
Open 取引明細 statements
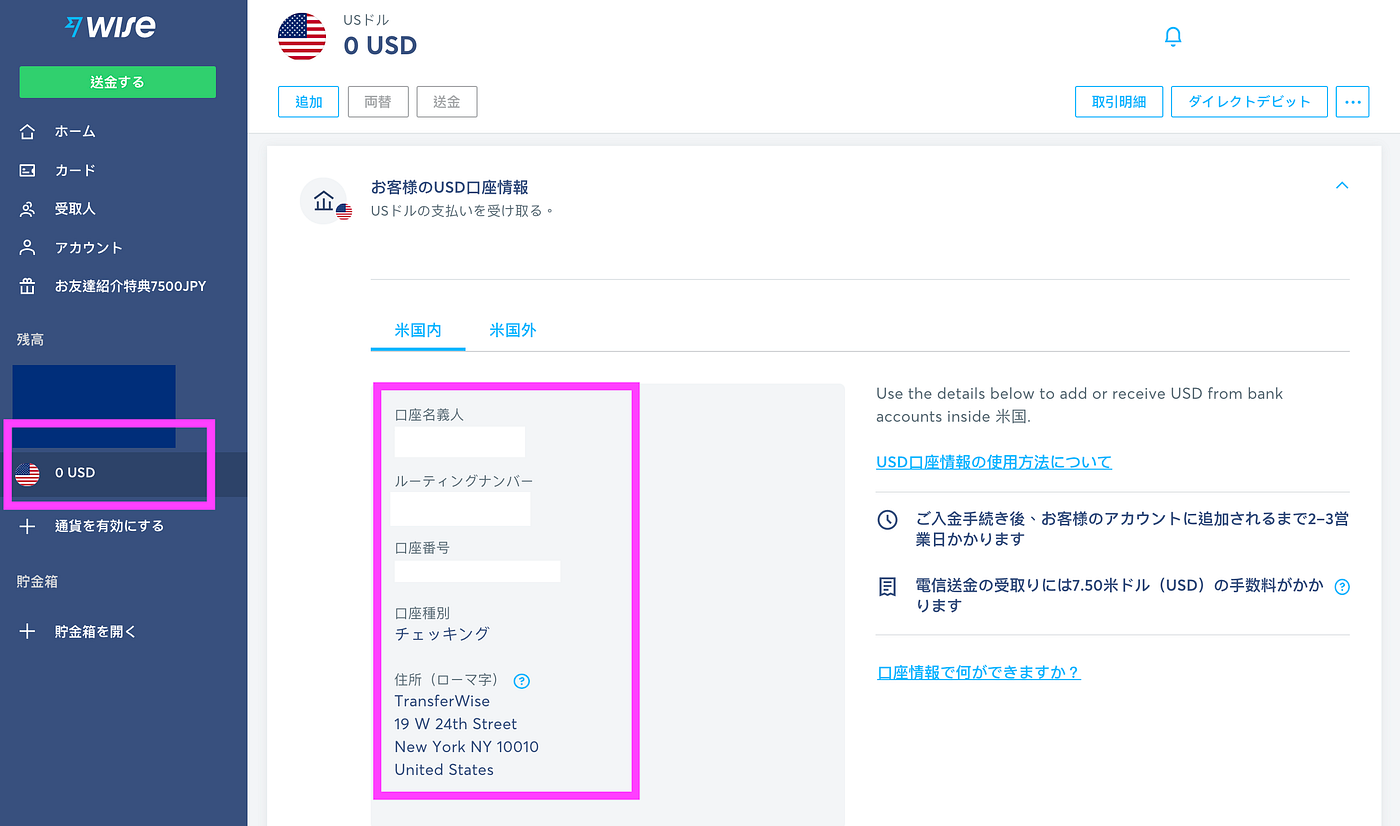coord(1119,102)
